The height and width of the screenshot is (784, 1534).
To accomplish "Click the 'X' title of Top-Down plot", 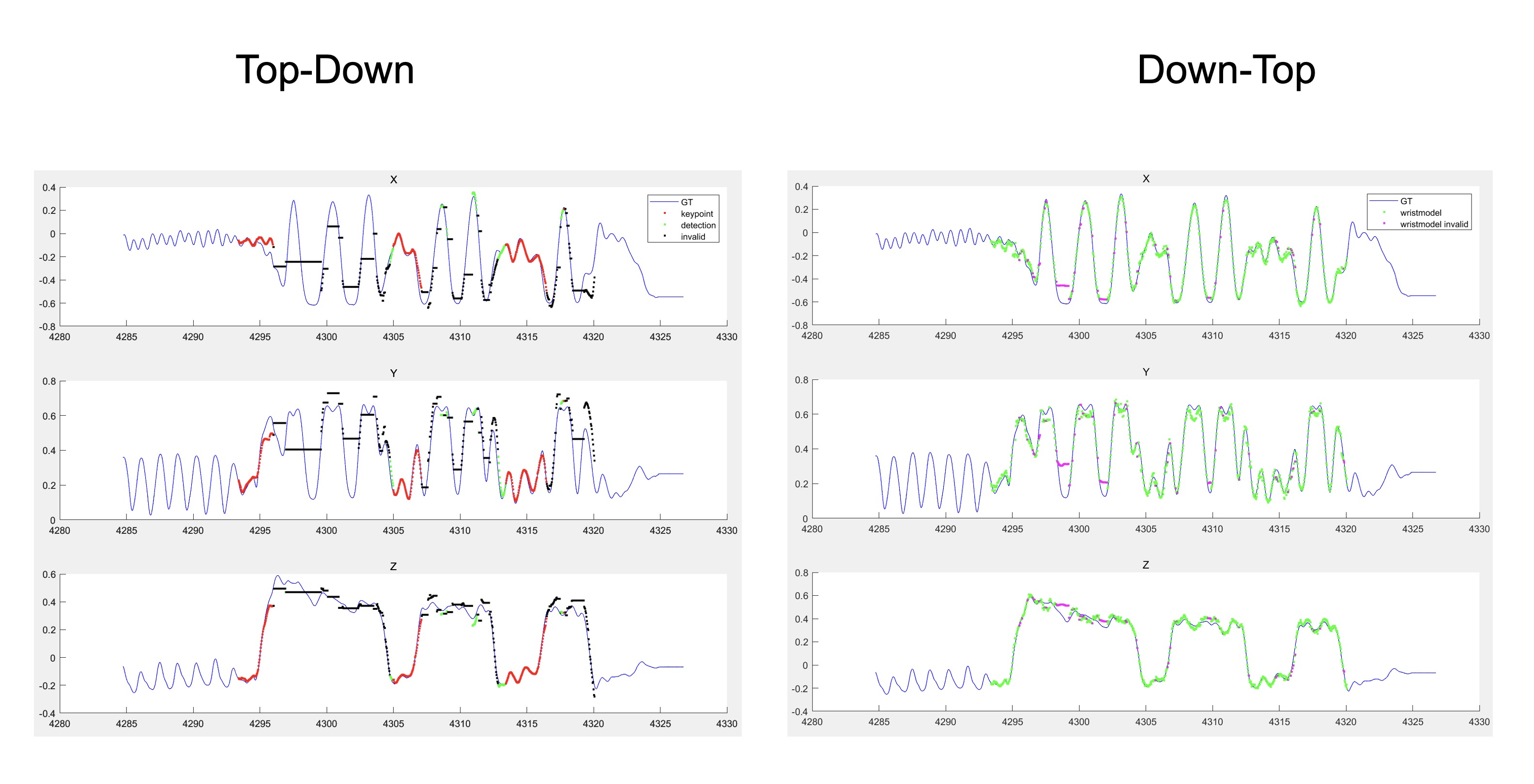I will [x=394, y=179].
